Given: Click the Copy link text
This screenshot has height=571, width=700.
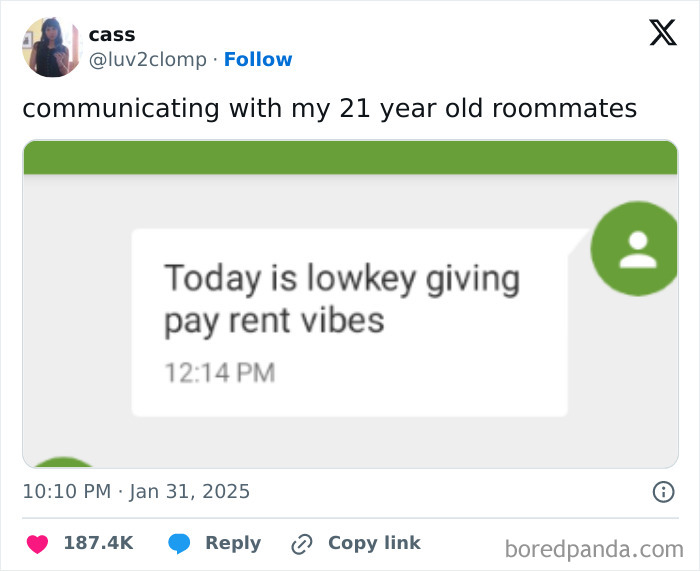Looking at the screenshot, I should [374, 543].
